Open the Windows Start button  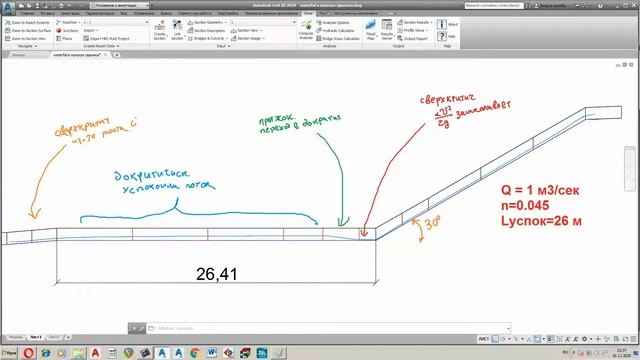coord(9,352)
